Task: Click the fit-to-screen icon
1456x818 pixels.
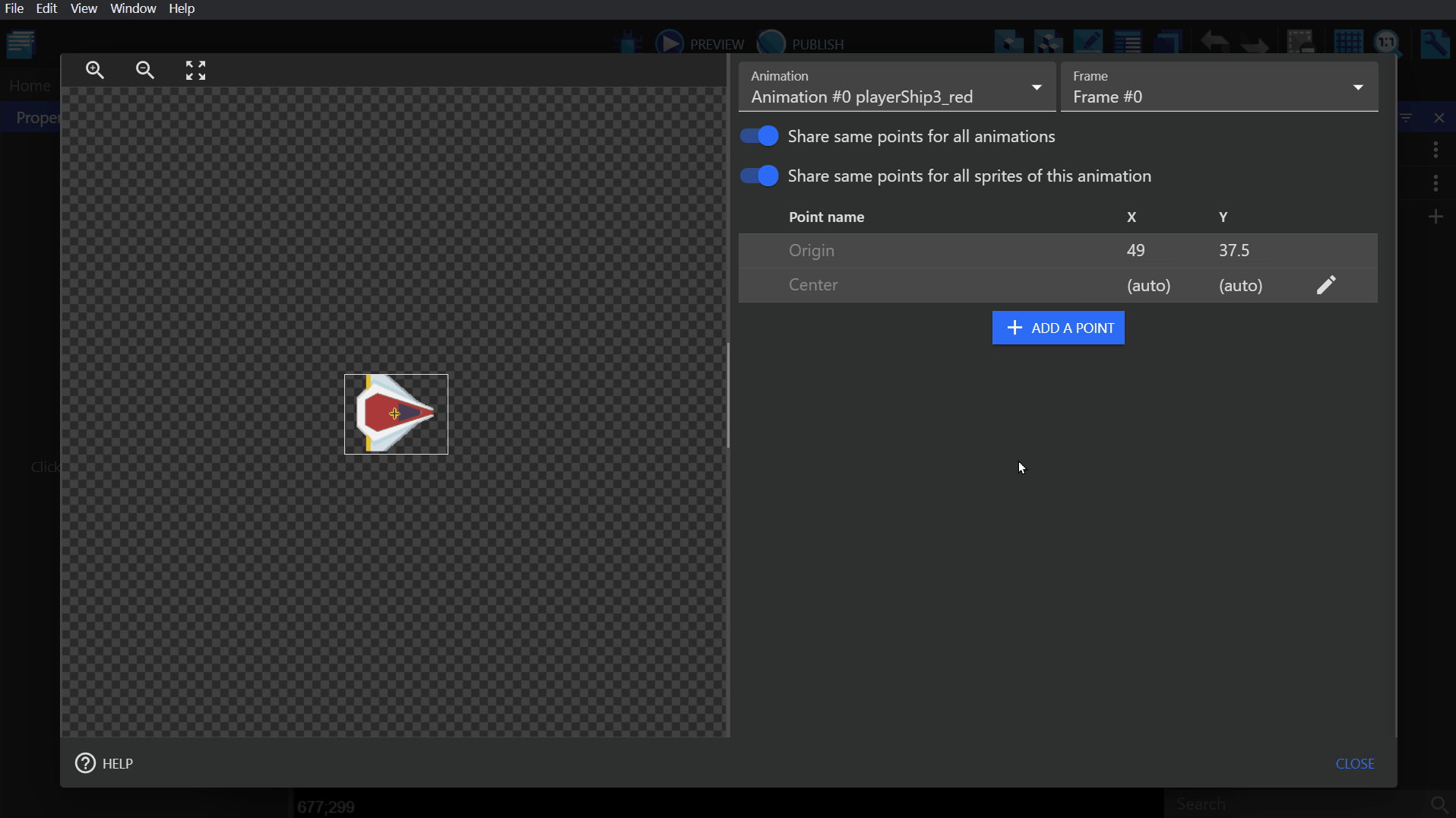Action: click(195, 70)
